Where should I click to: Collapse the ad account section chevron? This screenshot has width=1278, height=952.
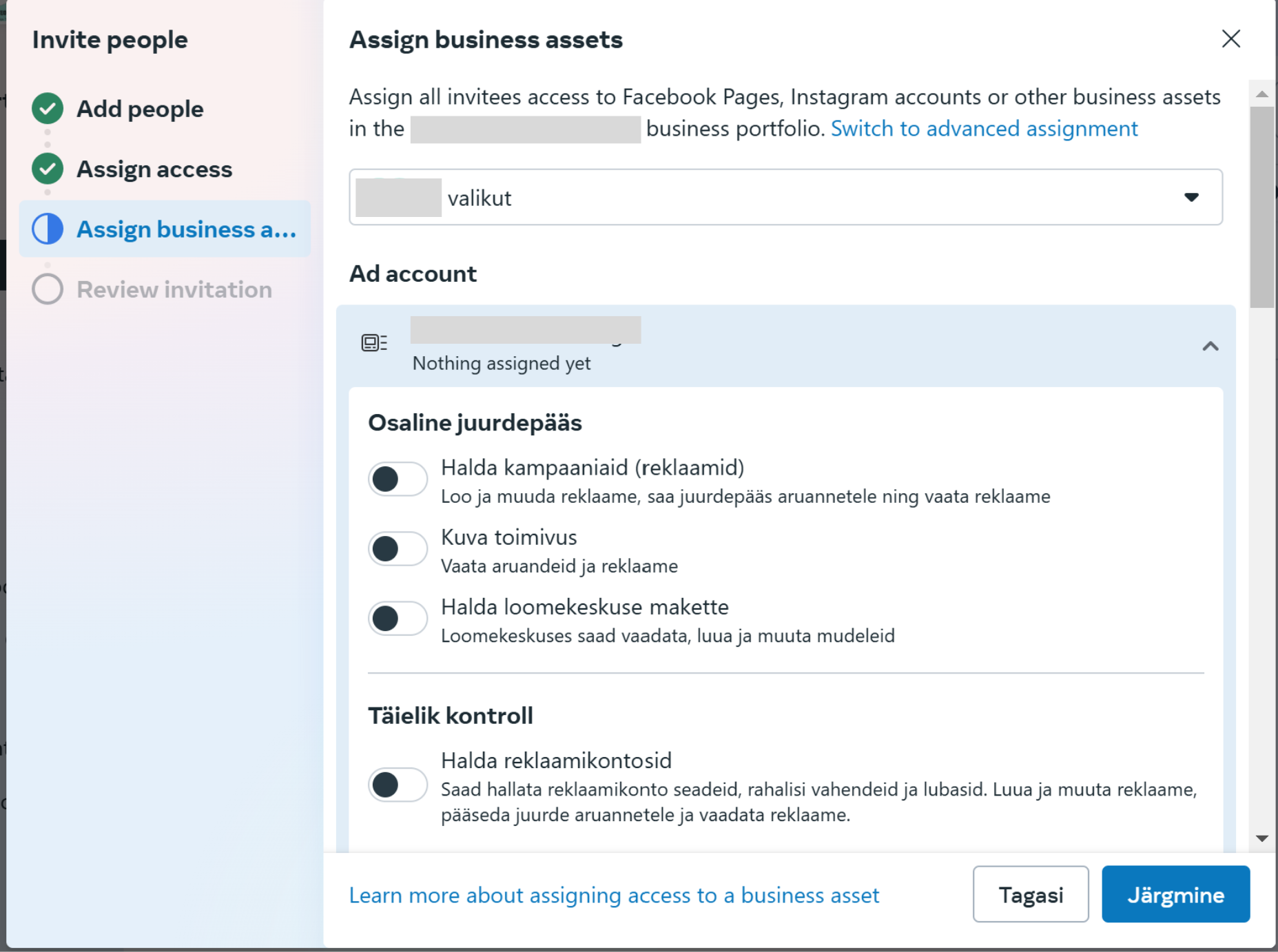click(1210, 346)
